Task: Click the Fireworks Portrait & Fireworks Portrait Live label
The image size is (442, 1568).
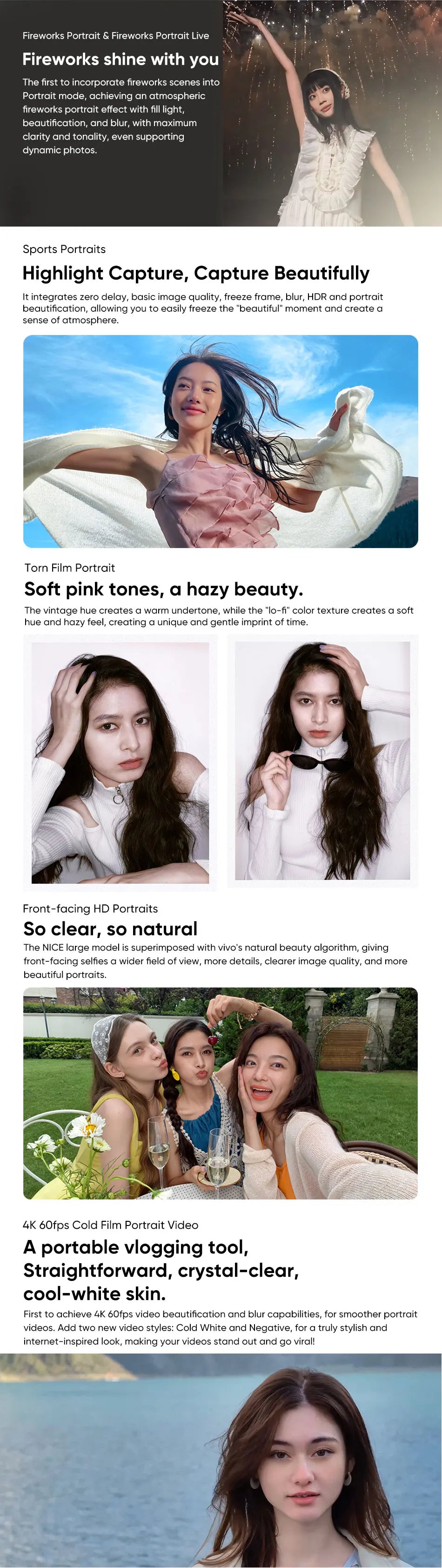Action: pos(116,35)
